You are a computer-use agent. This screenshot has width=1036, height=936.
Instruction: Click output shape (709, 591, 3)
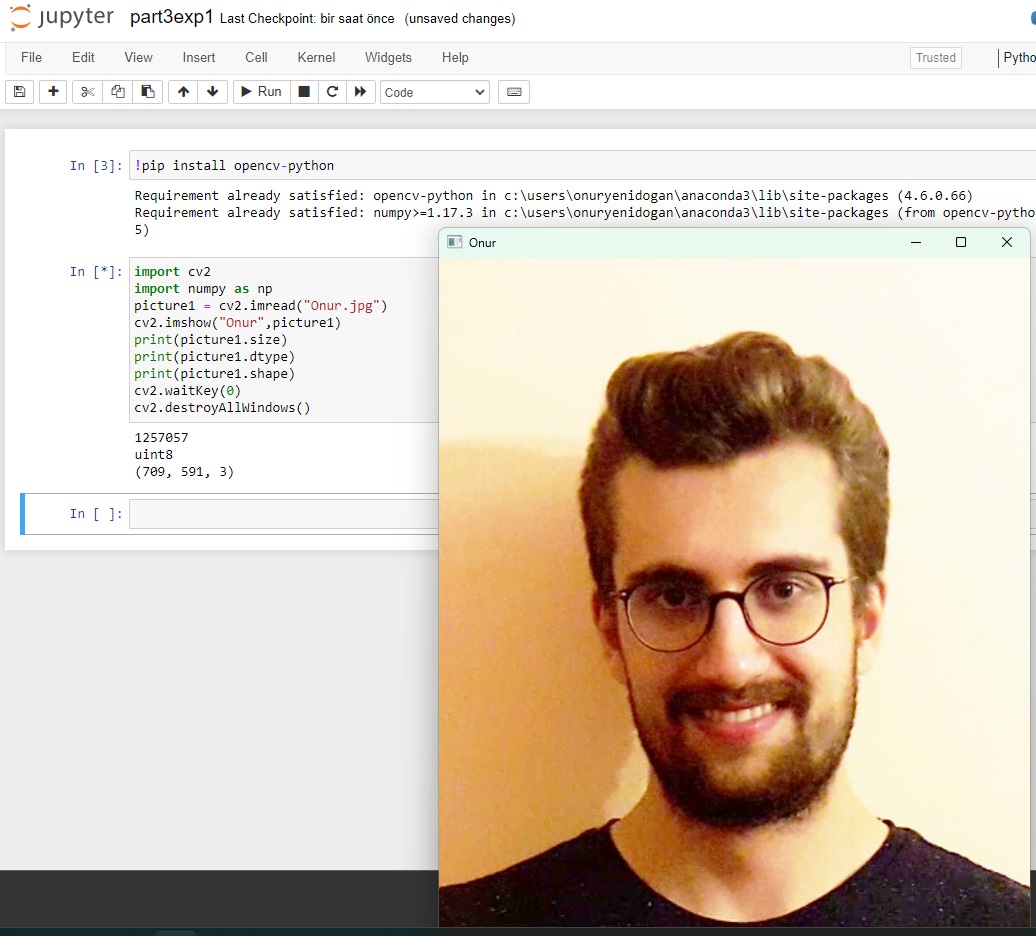[x=184, y=472]
